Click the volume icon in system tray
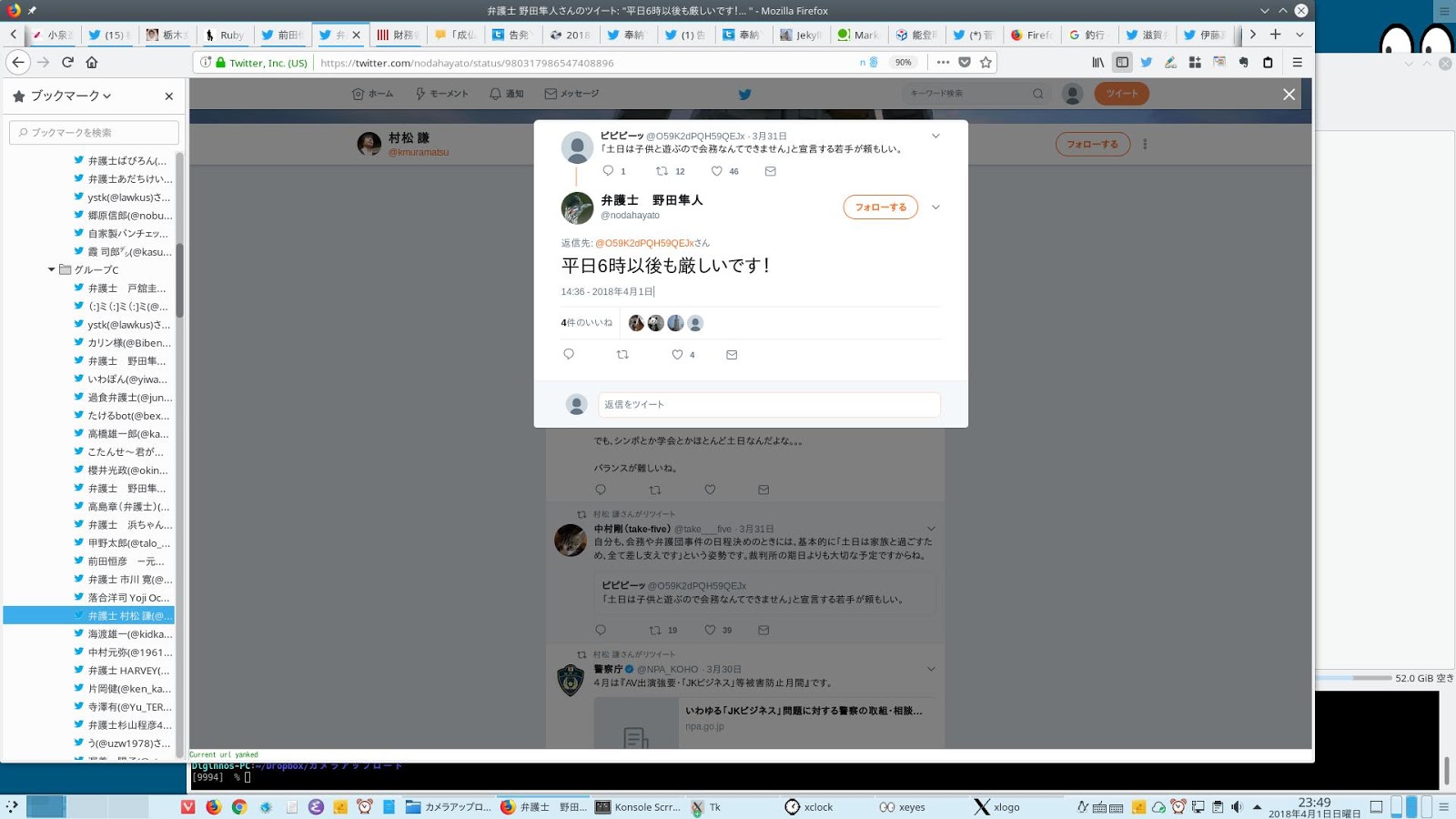 [x=1237, y=807]
